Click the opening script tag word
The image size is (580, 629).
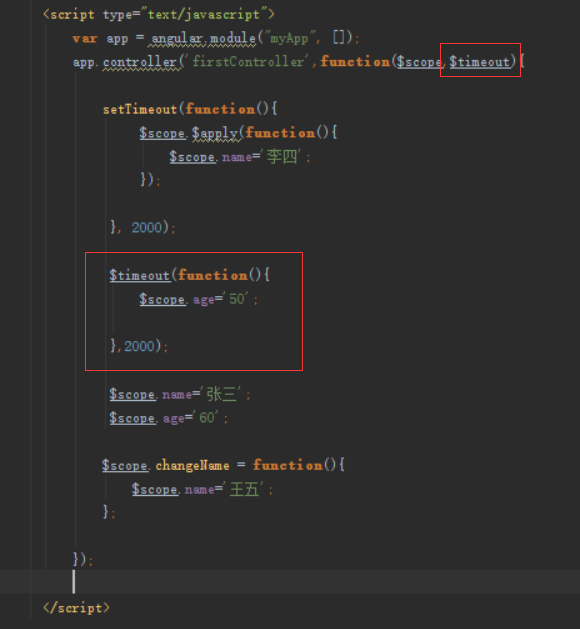point(72,15)
